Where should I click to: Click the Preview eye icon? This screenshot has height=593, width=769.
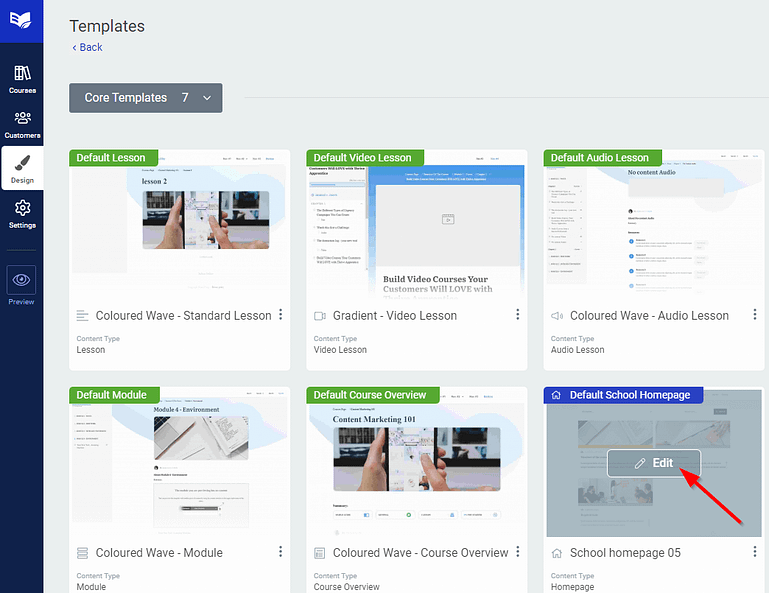[x=21, y=280]
